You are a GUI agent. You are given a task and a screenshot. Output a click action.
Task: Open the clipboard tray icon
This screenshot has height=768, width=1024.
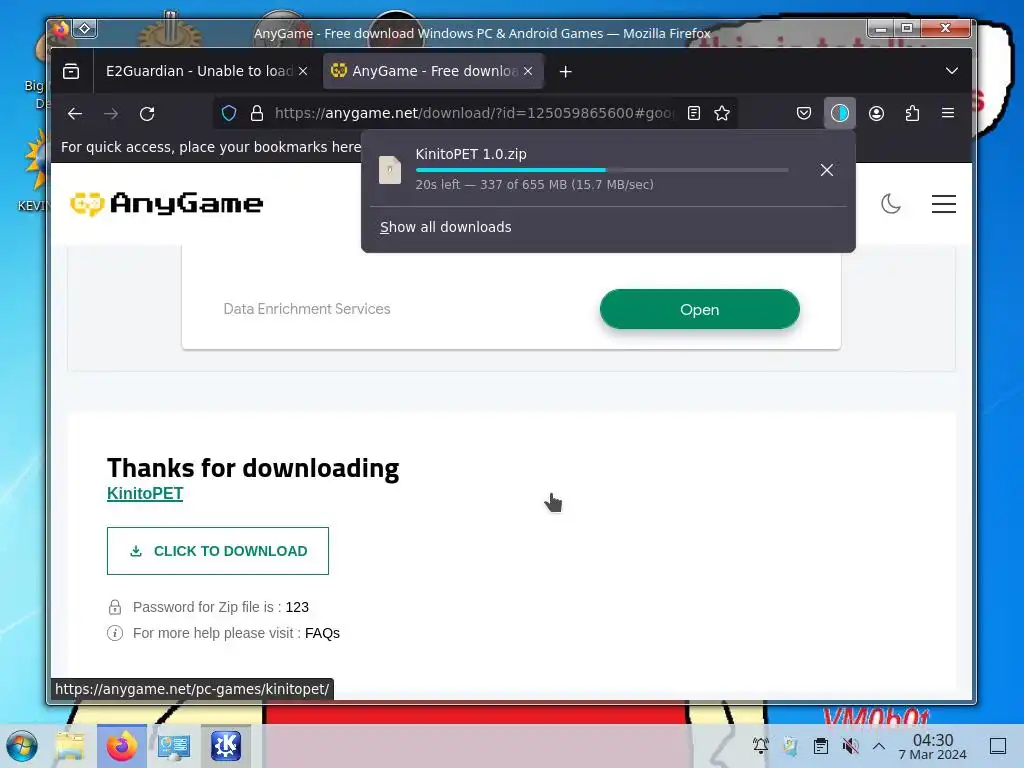821,746
